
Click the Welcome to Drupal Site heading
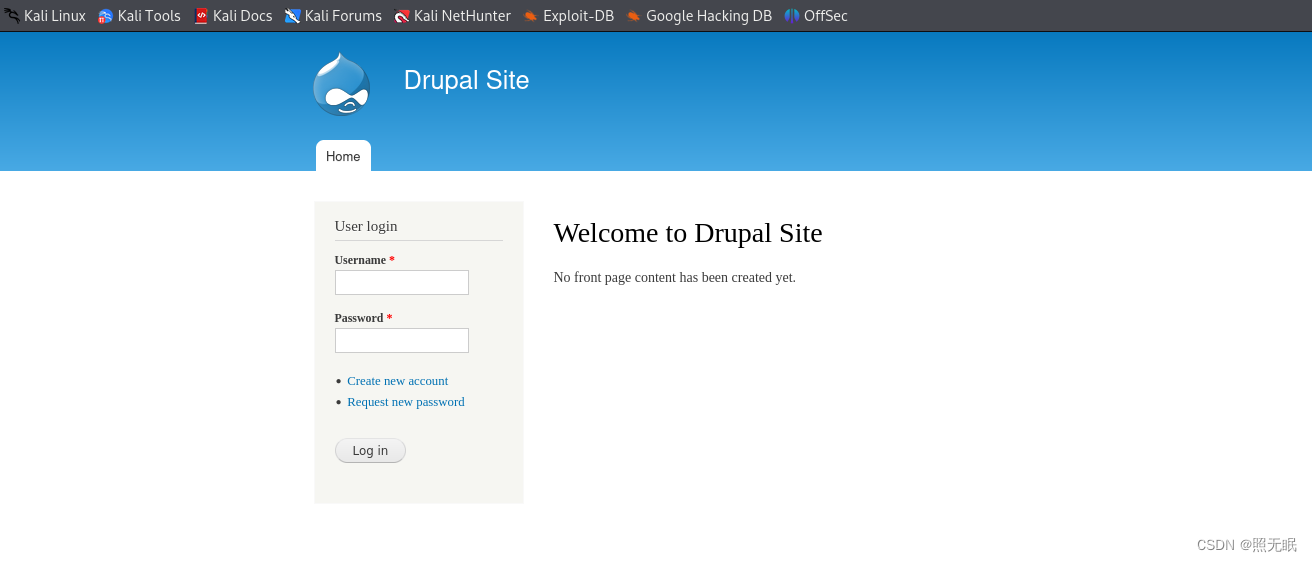688,233
